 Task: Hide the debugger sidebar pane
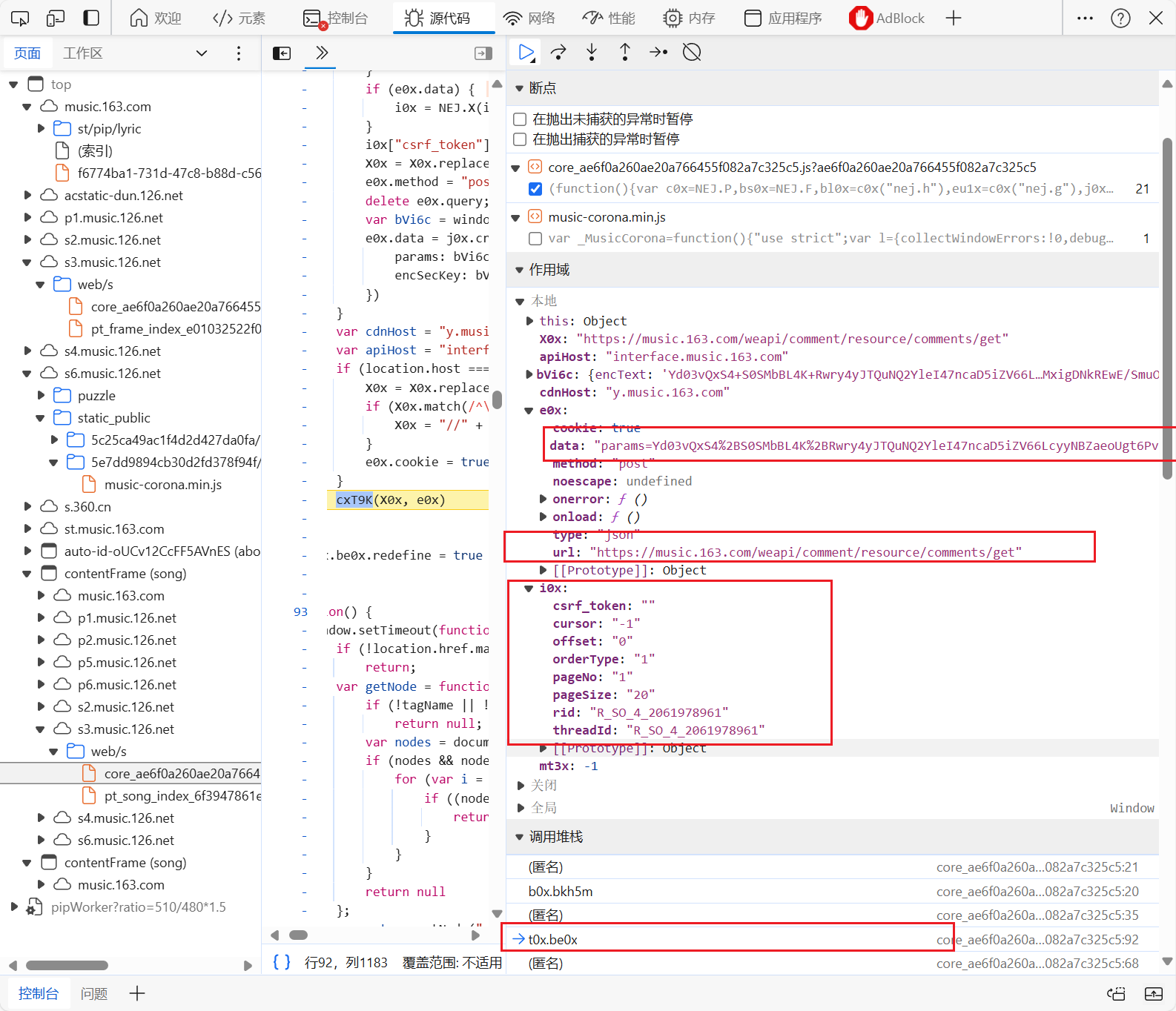click(483, 53)
